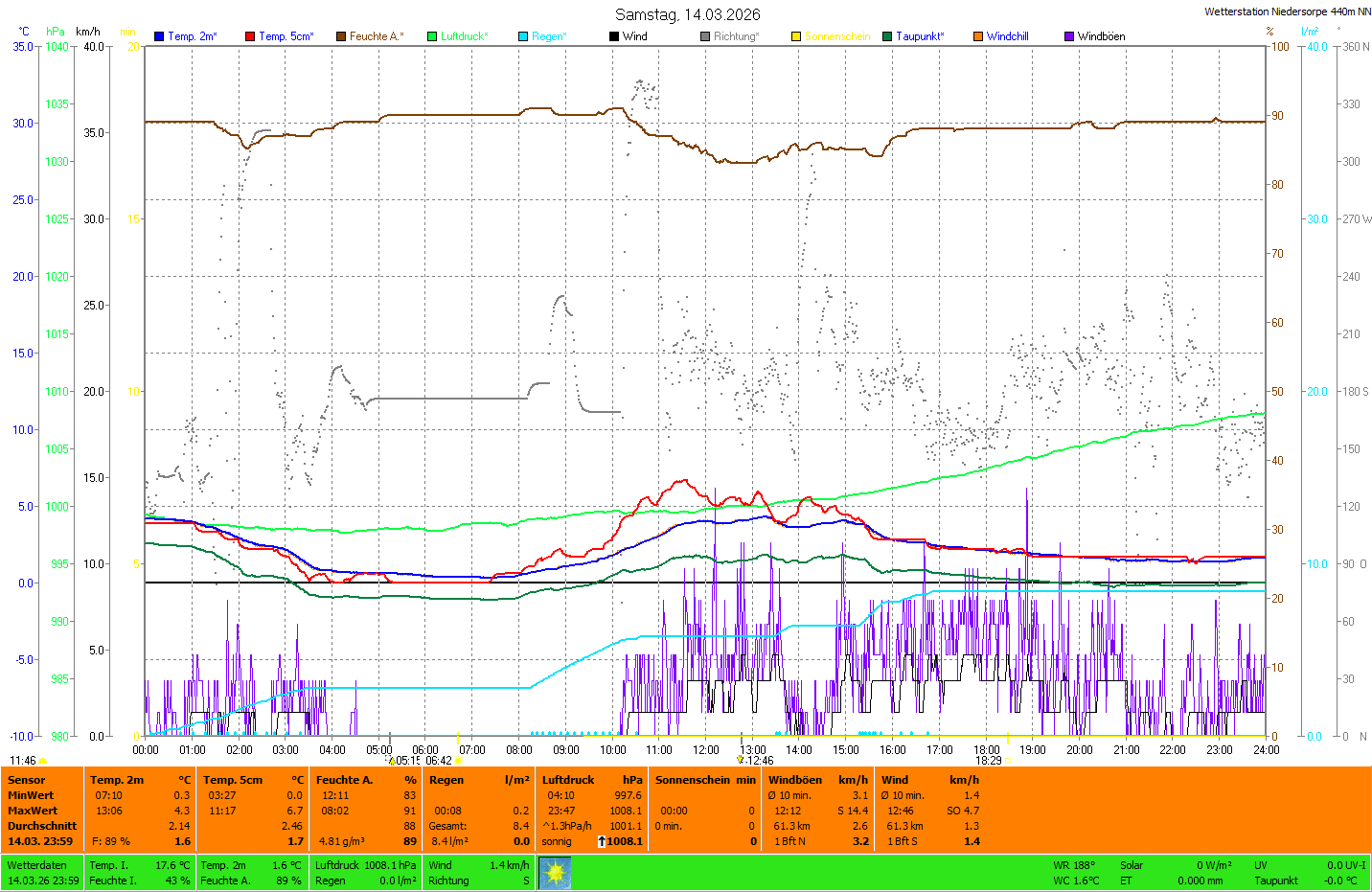
Task: Click the brown Feuchte A. legend square
Action: (x=341, y=36)
